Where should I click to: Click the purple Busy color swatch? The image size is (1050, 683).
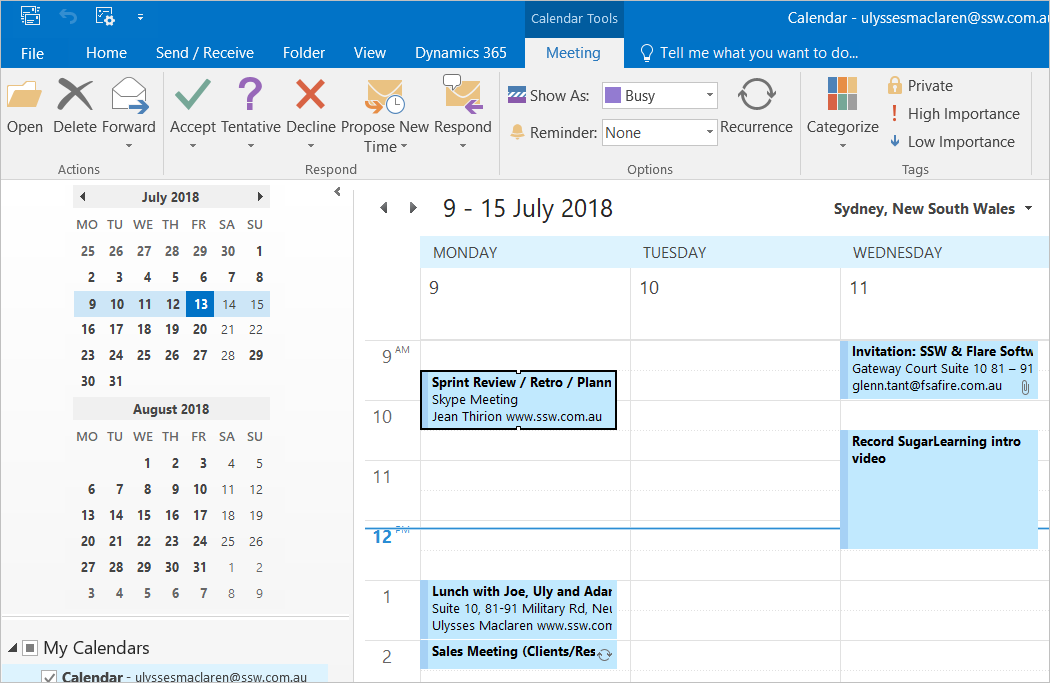click(x=613, y=96)
